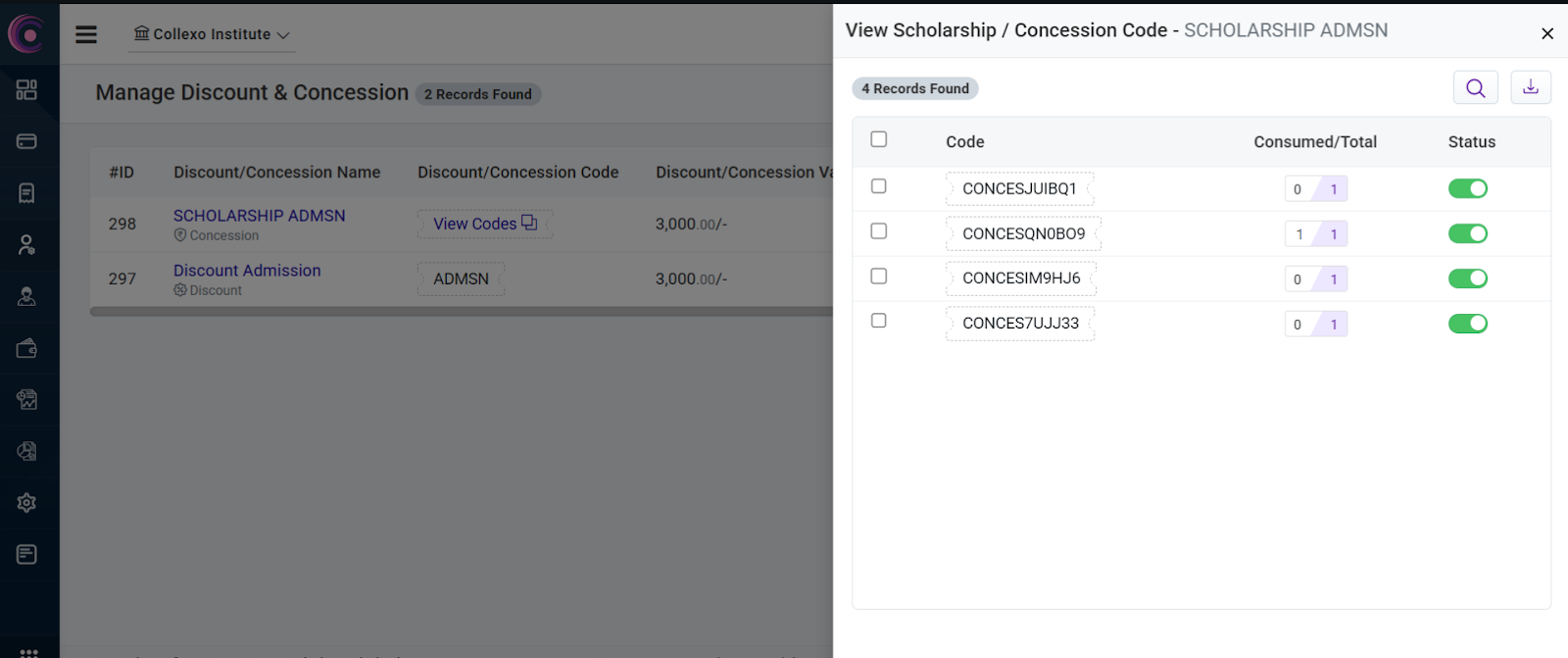The image size is (1568, 658).
Task: Open the Discount Admission link
Action: tap(247, 271)
